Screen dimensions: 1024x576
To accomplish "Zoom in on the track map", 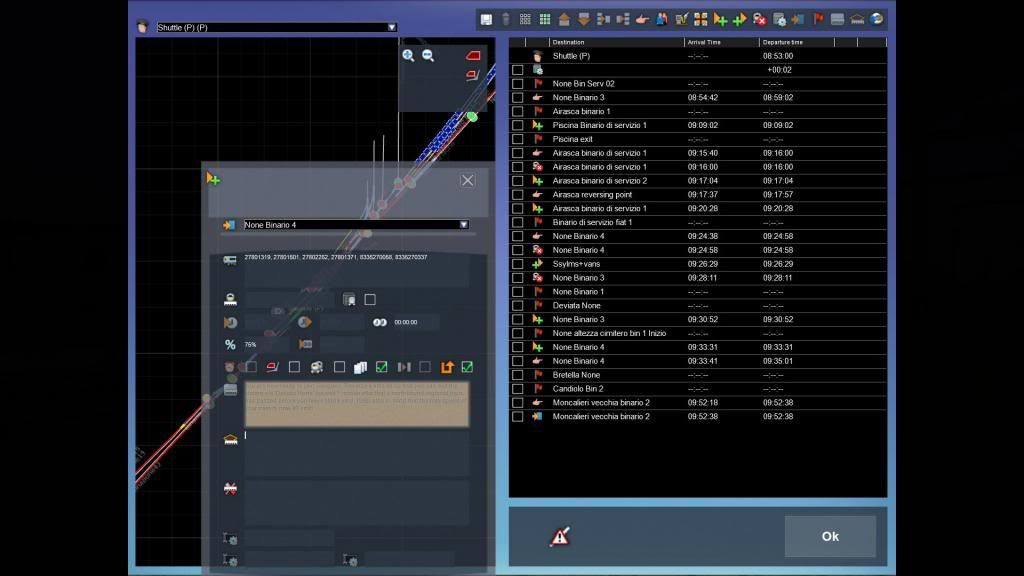I will [x=408, y=56].
